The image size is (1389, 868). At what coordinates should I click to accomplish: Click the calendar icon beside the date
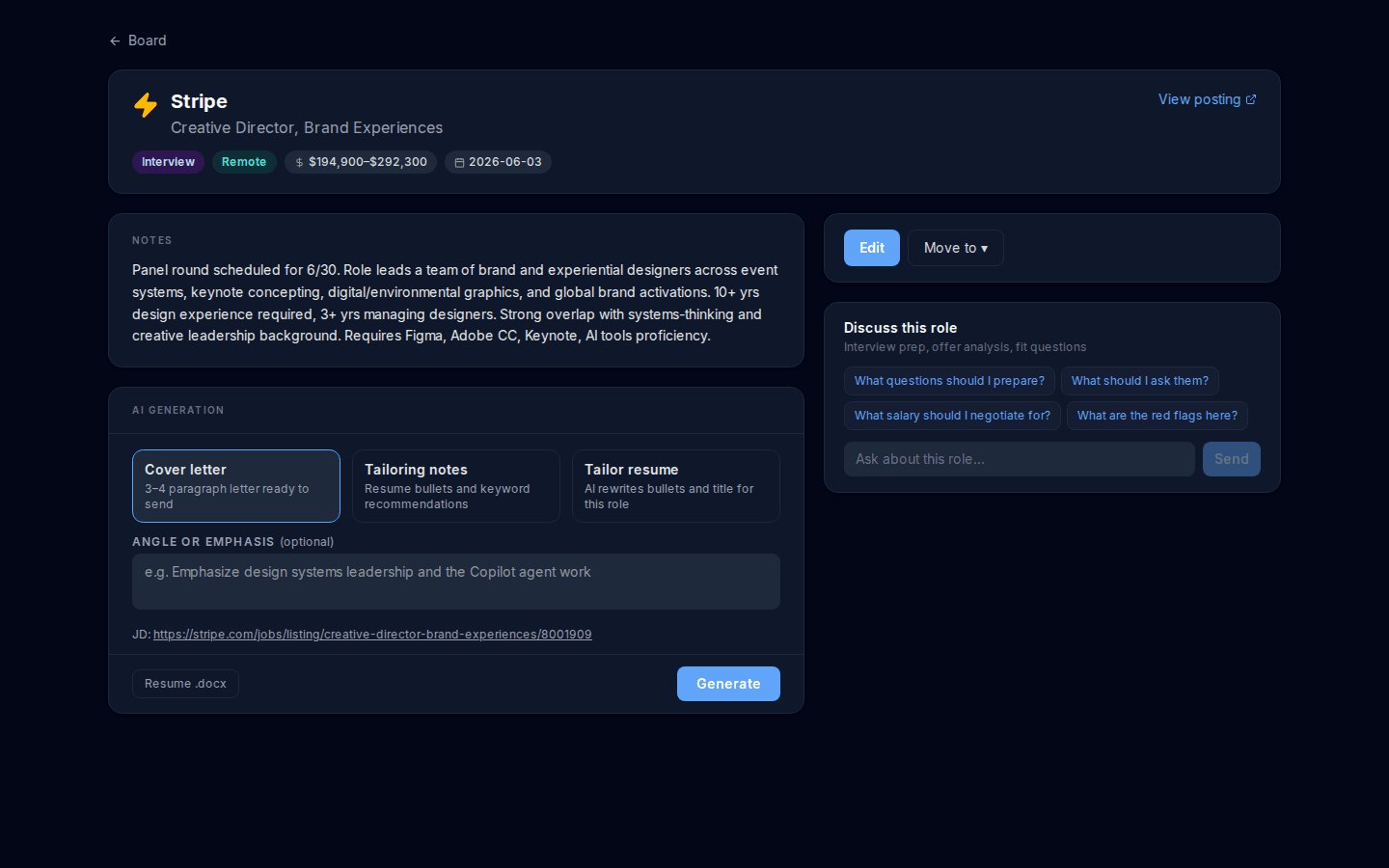coord(459,163)
